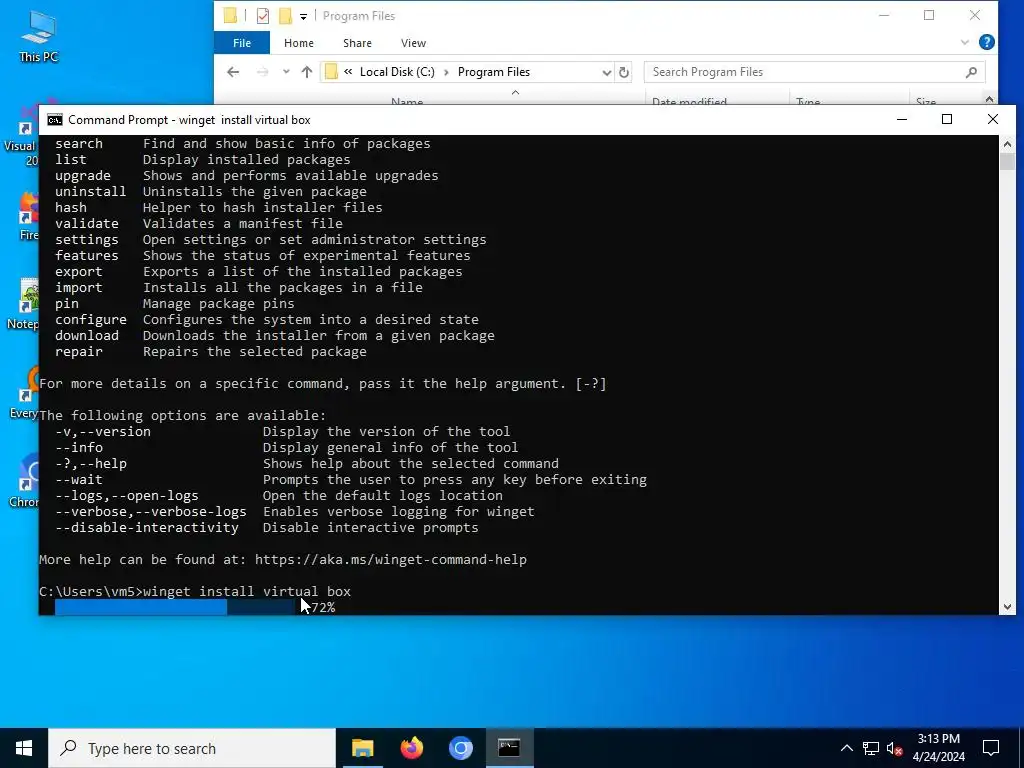The height and width of the screenshot is (768, 1024).
Task: Click the '--disable-interactivity' option text
Action: pos(147,528)
